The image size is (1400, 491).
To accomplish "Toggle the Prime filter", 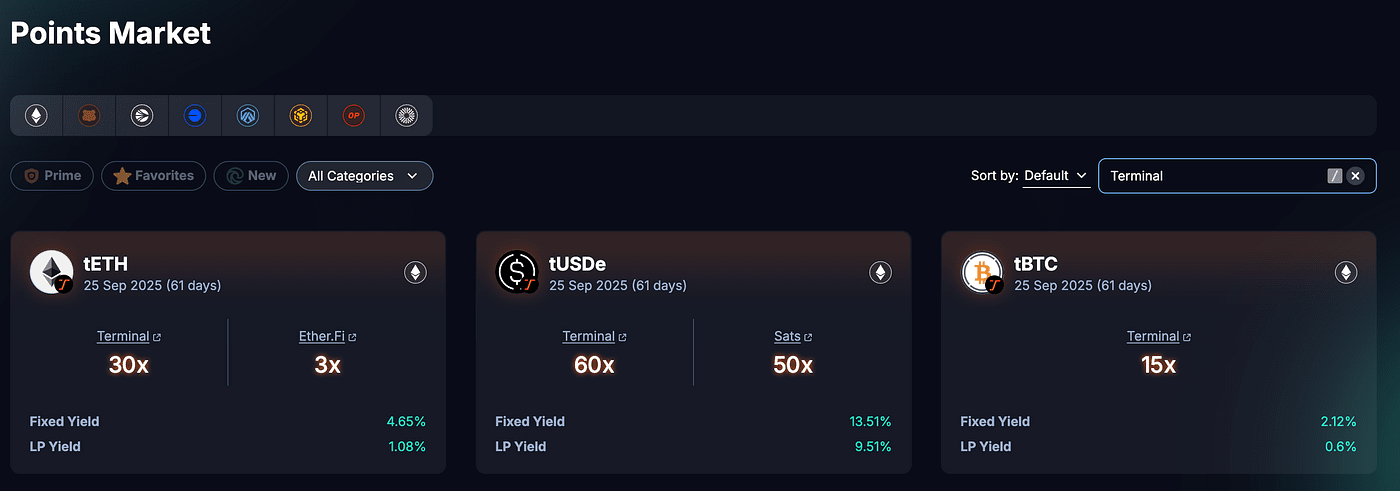I will (x=53, y=176).
